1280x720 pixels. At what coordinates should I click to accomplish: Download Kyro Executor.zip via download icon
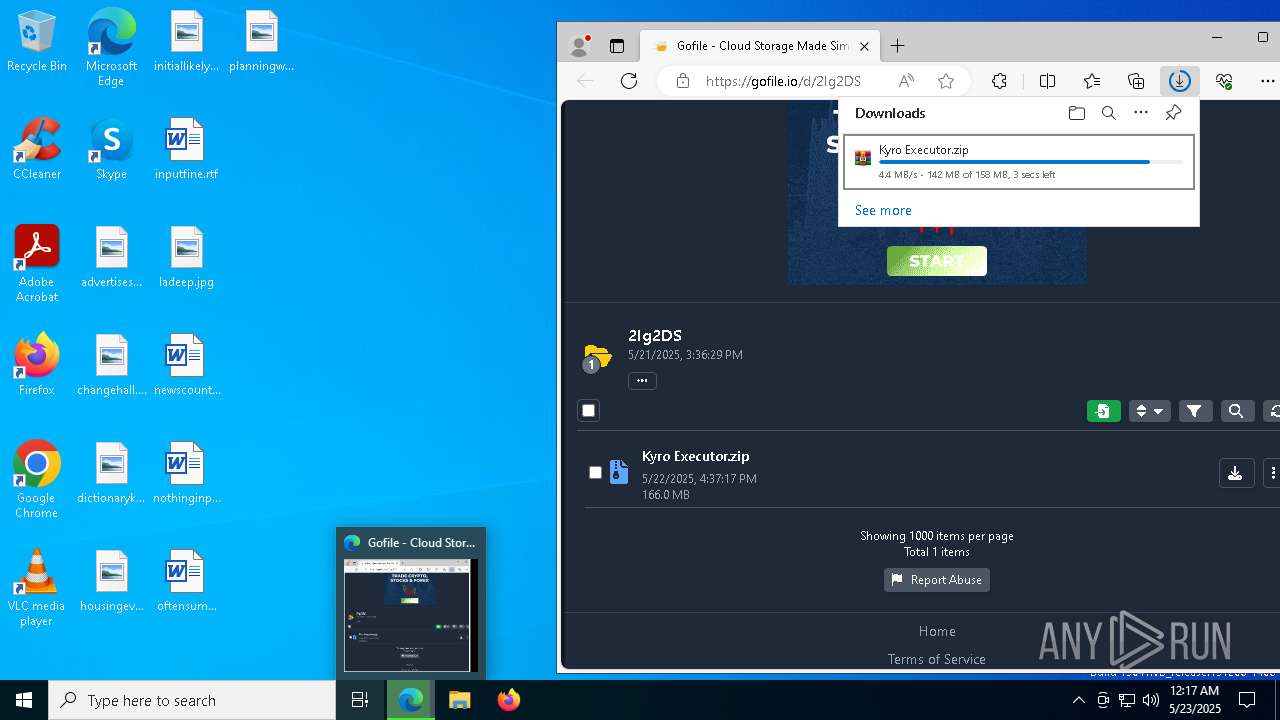tap(1236, 473)
